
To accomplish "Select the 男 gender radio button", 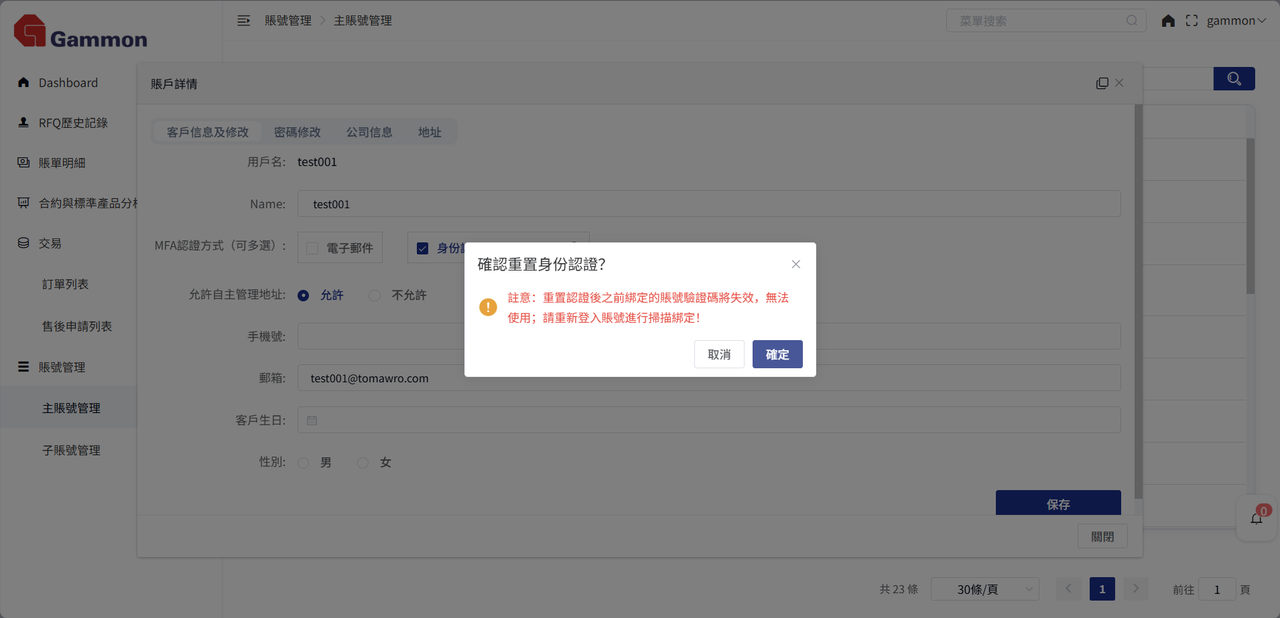I will (304, 463).
